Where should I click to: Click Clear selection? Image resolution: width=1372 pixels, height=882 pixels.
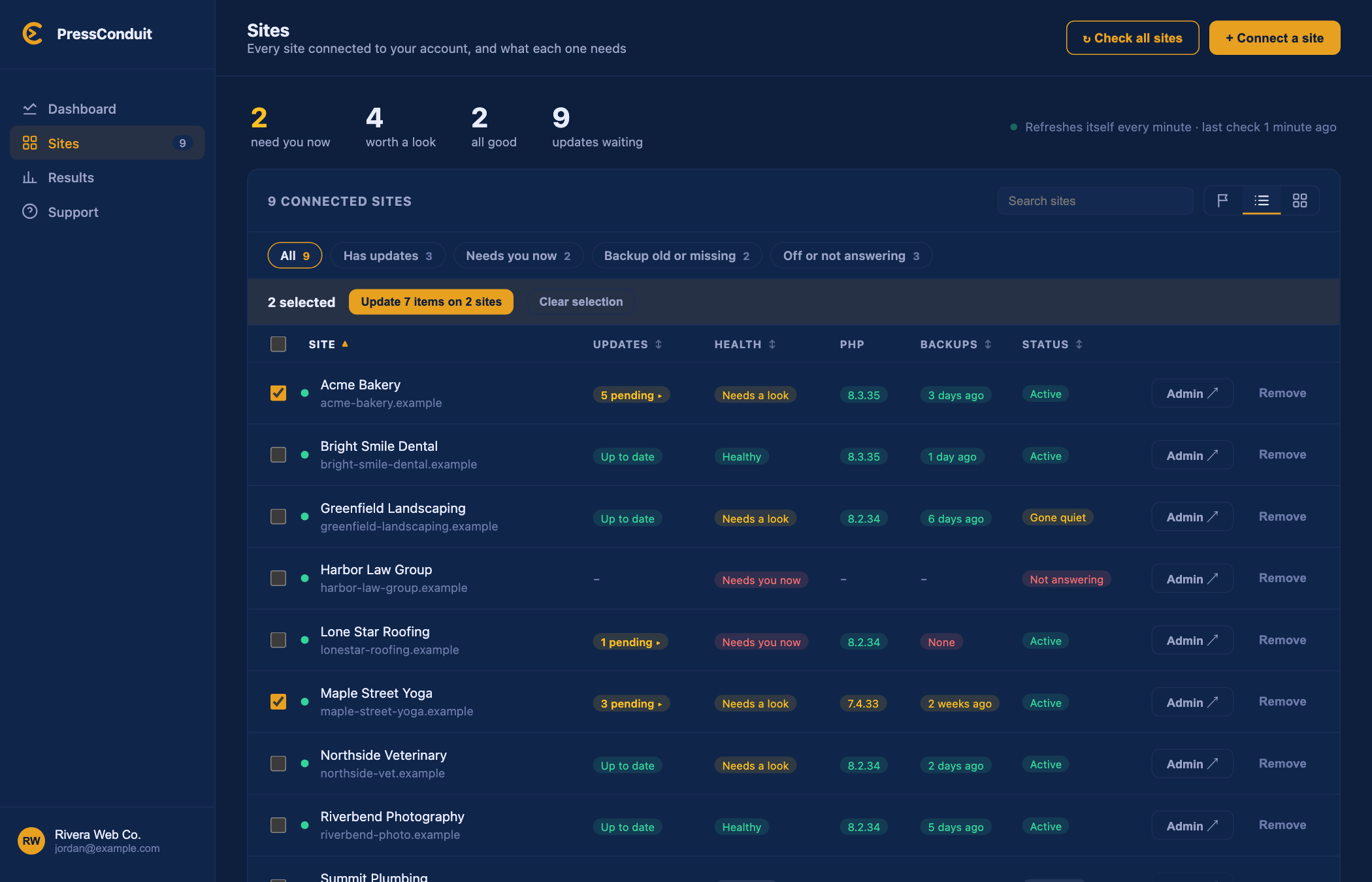tap(581, 302)
